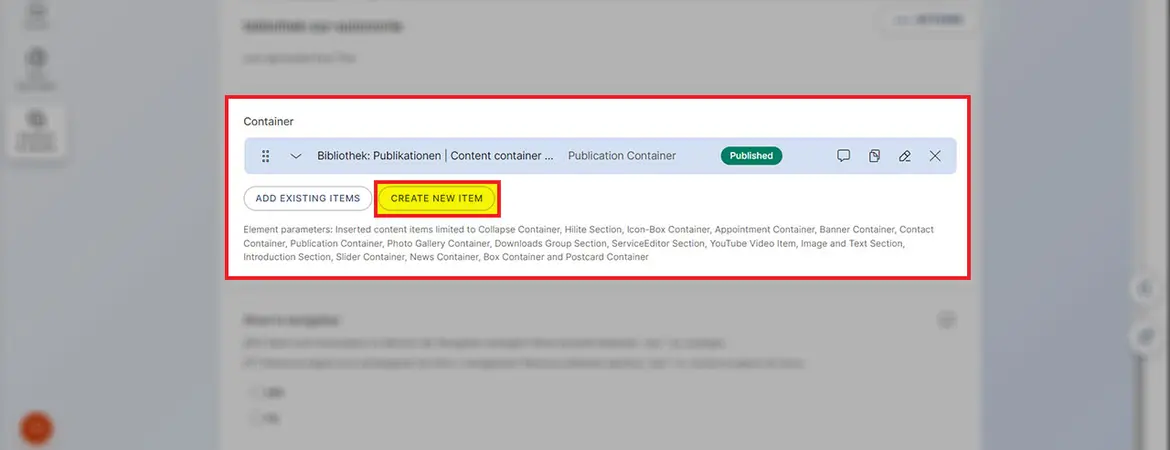The width and height of the screenshot is (1170, 450).
Task: Remove the Publication Container item with the X icon
Action: coord(935,156)
